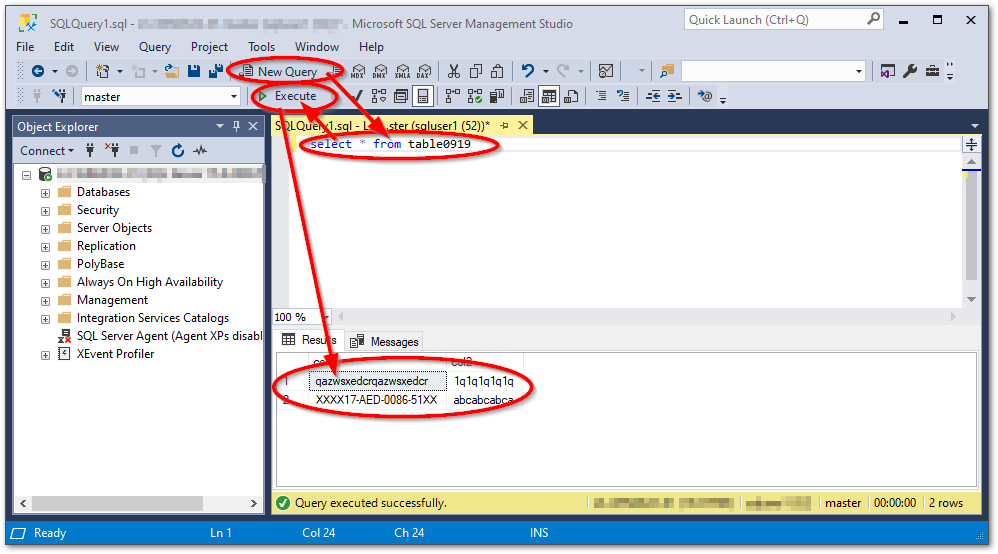Click the New Query button
Screen dimensions: 998x554
279,71
